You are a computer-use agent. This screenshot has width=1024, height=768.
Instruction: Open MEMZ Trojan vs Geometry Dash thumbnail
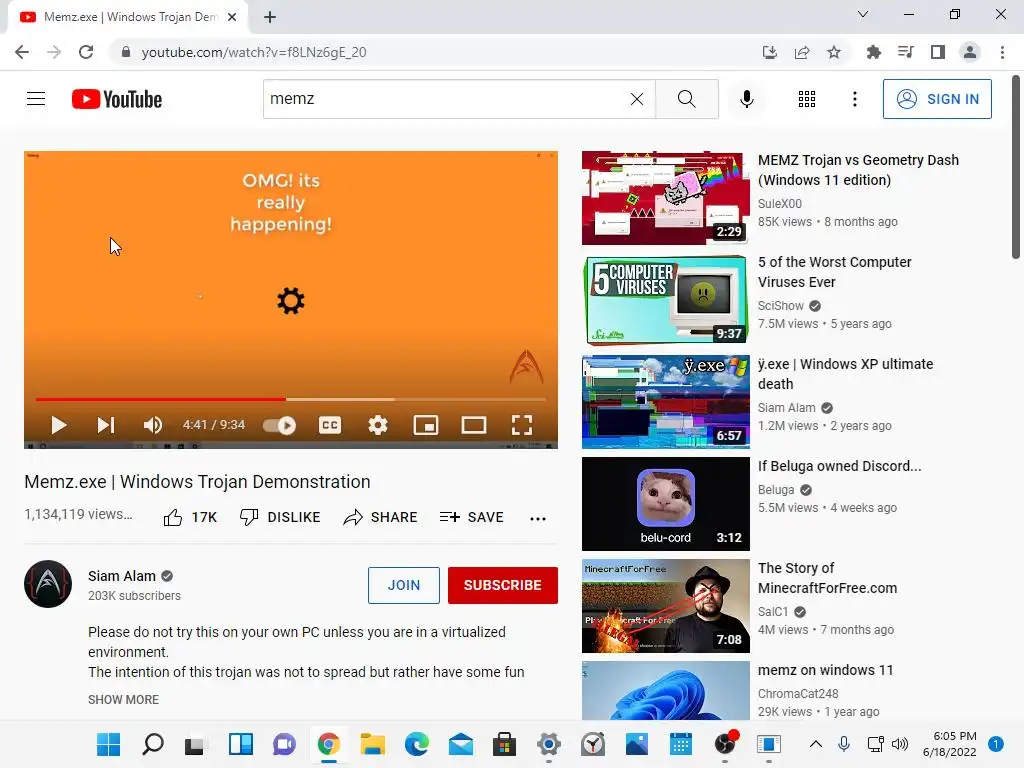[665, 198]
